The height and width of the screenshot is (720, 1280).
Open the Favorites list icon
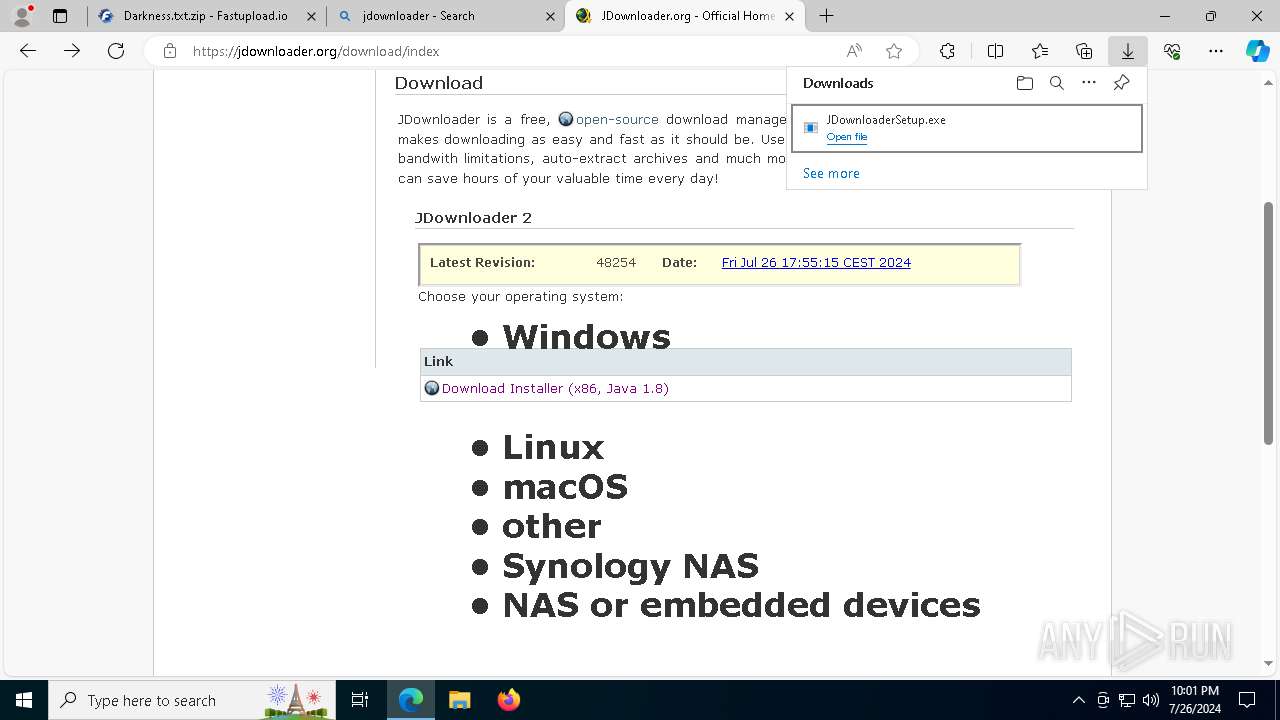(1040, 51)
